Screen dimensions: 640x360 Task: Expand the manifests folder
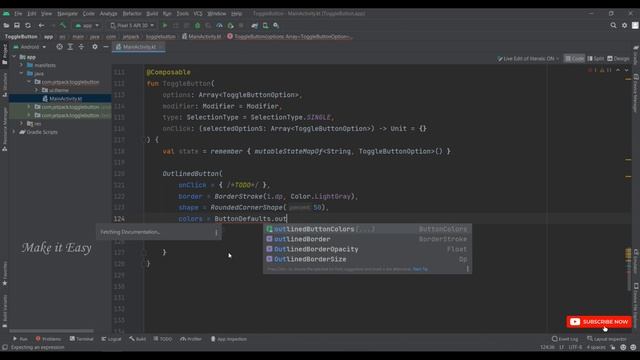pos(22,65)
